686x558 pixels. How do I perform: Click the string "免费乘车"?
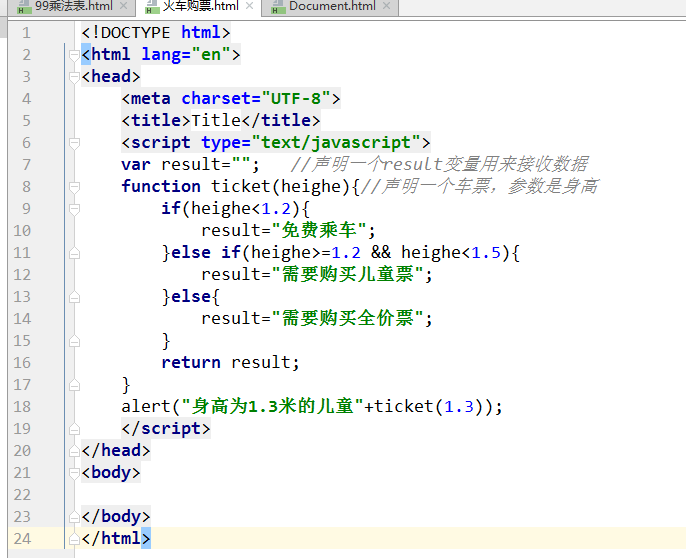click(x=319, y=231)
